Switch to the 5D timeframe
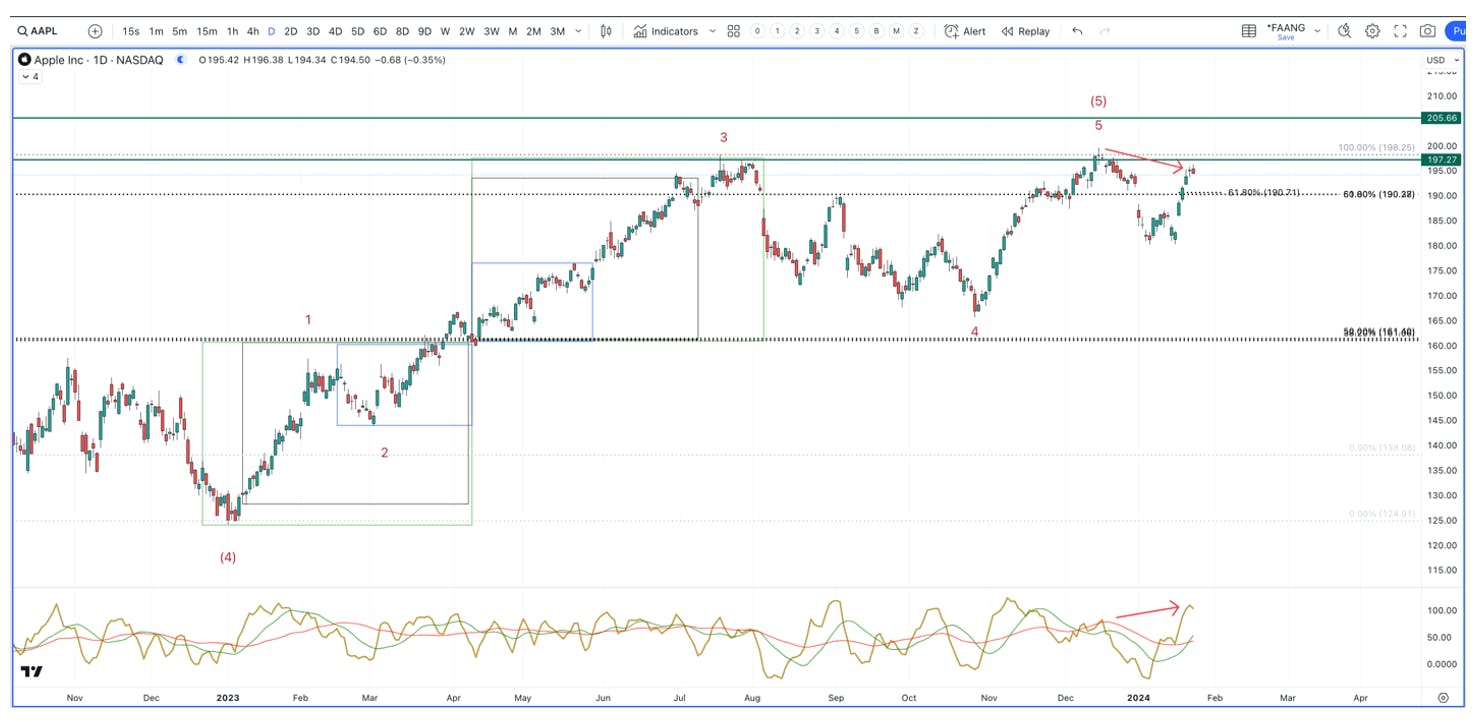The image size is (1484, 722). [357, 31]
